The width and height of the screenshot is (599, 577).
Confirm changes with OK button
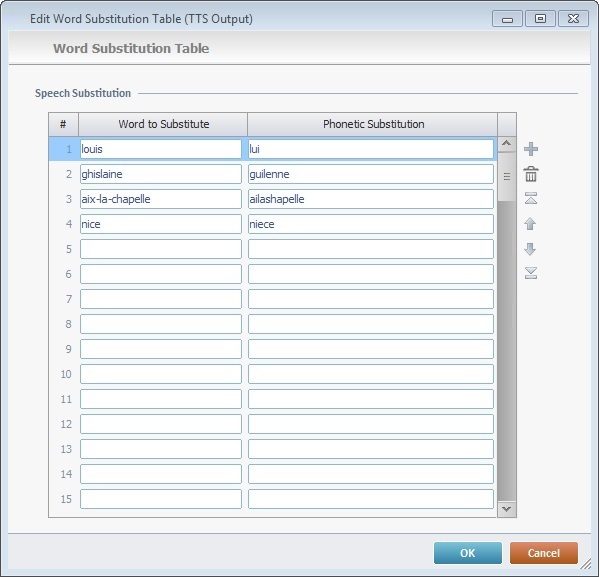pos(468,553)
